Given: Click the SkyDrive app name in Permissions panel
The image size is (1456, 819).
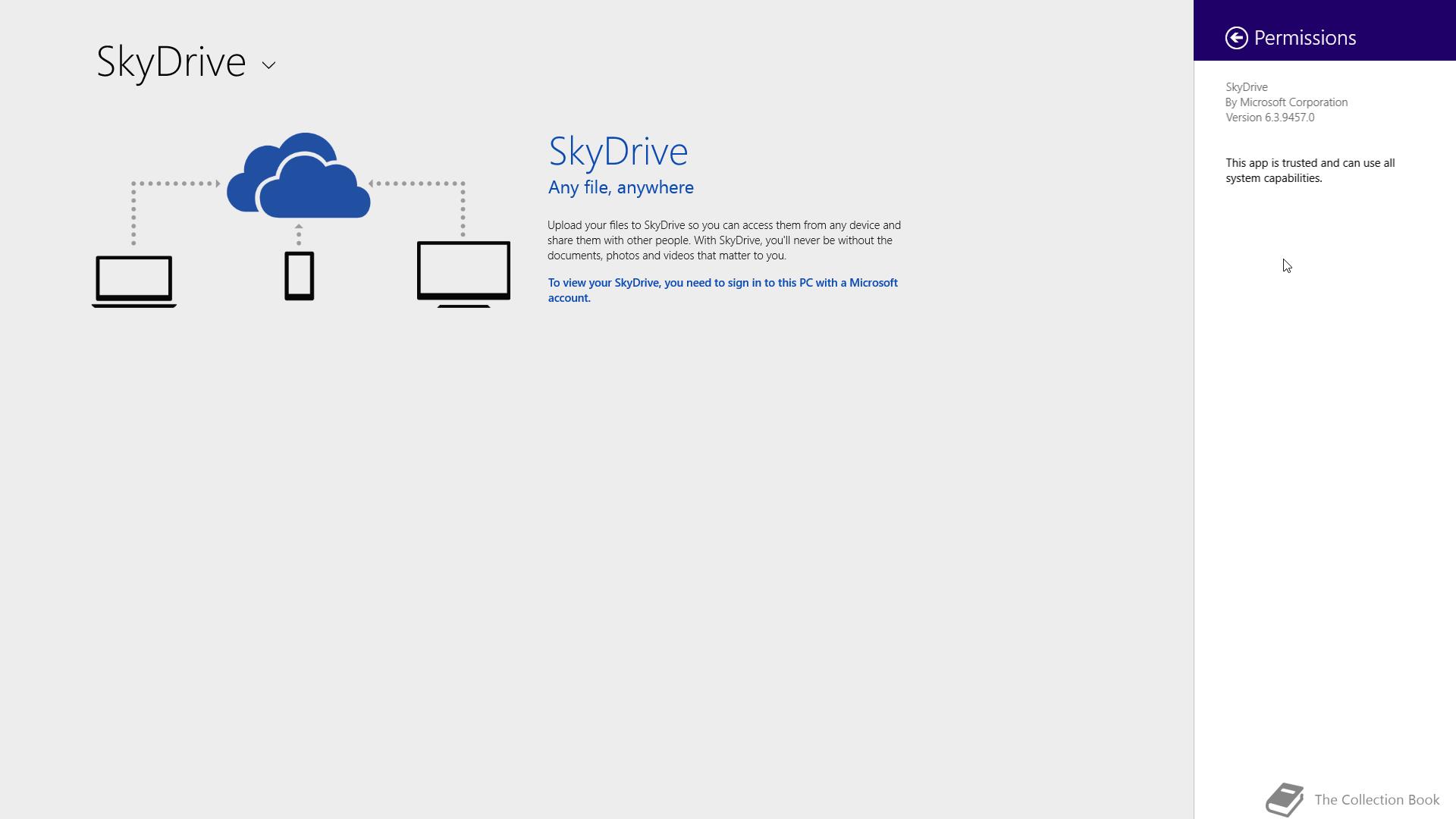Looking at the screenshot, I should coord(1246,87).
